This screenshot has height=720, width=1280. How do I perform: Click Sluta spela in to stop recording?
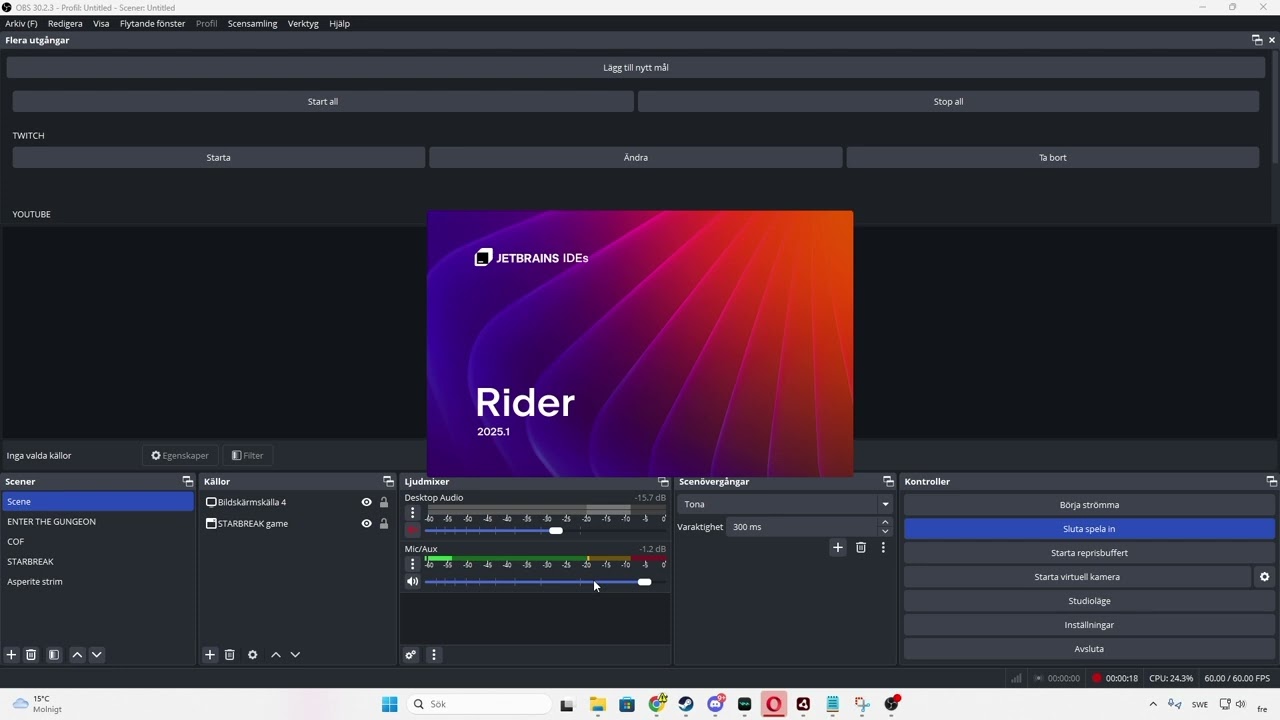1089,529
